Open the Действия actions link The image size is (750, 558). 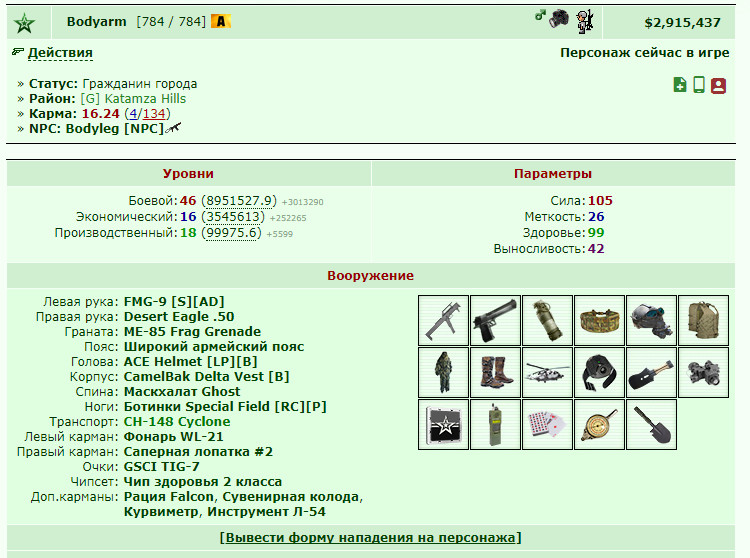60,53
